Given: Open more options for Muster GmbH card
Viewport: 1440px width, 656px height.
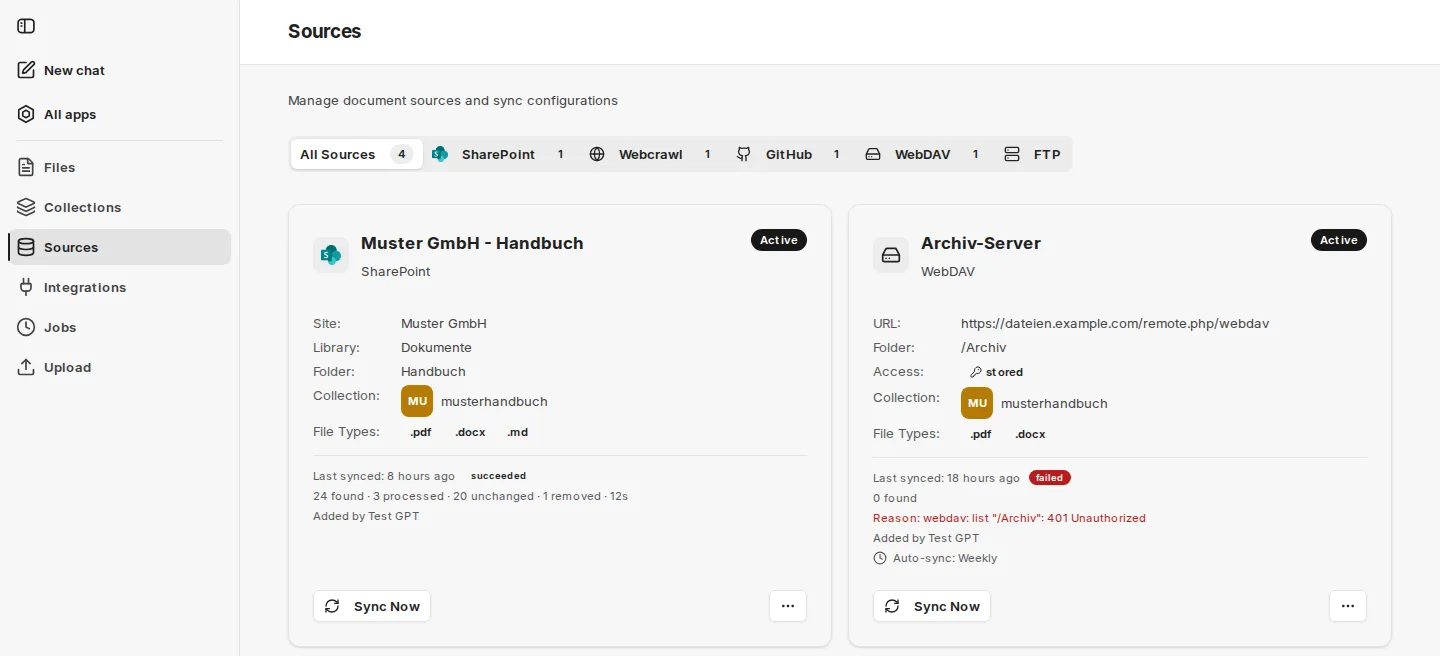Looking at the screenshot, I should coord(788,606).
